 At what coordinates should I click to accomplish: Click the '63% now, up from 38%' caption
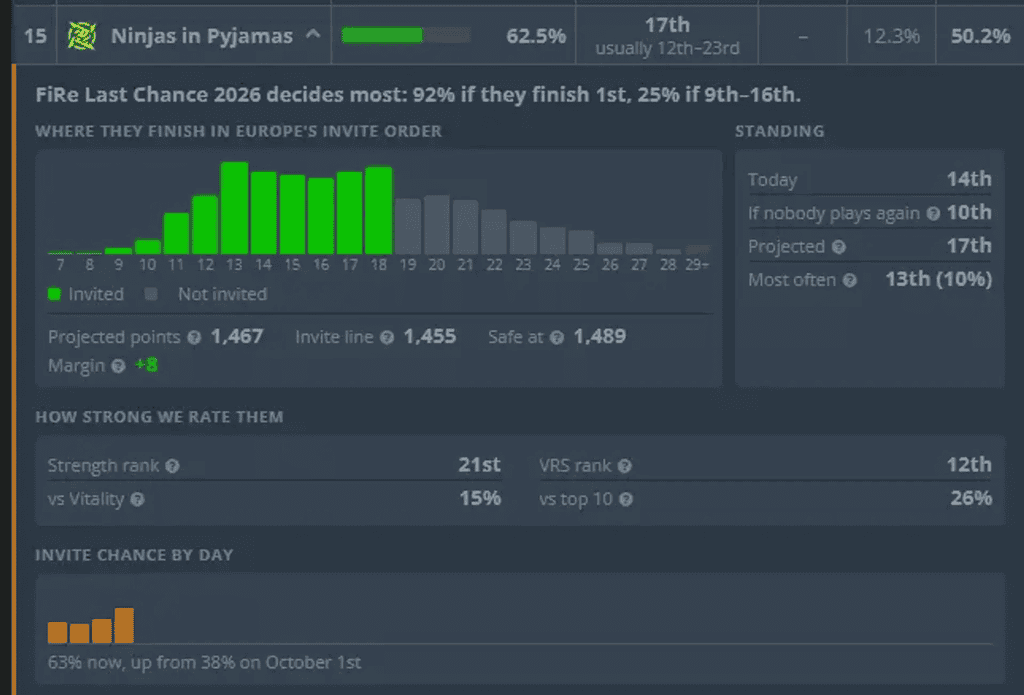pyautogui.click(x=204, y=662)
